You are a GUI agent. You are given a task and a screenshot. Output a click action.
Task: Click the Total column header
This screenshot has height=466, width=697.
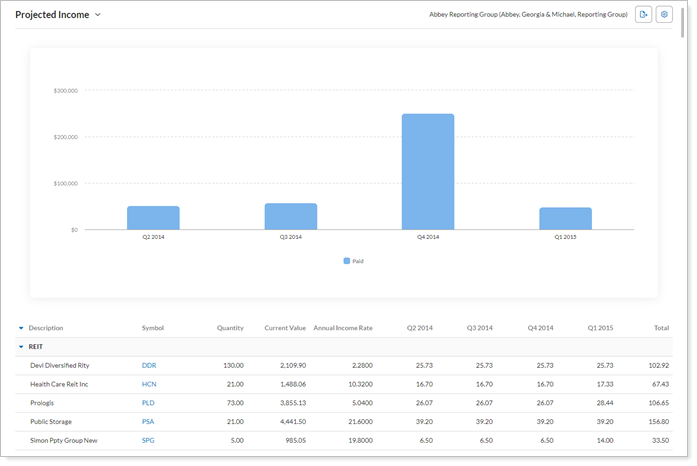coord(661,328)
